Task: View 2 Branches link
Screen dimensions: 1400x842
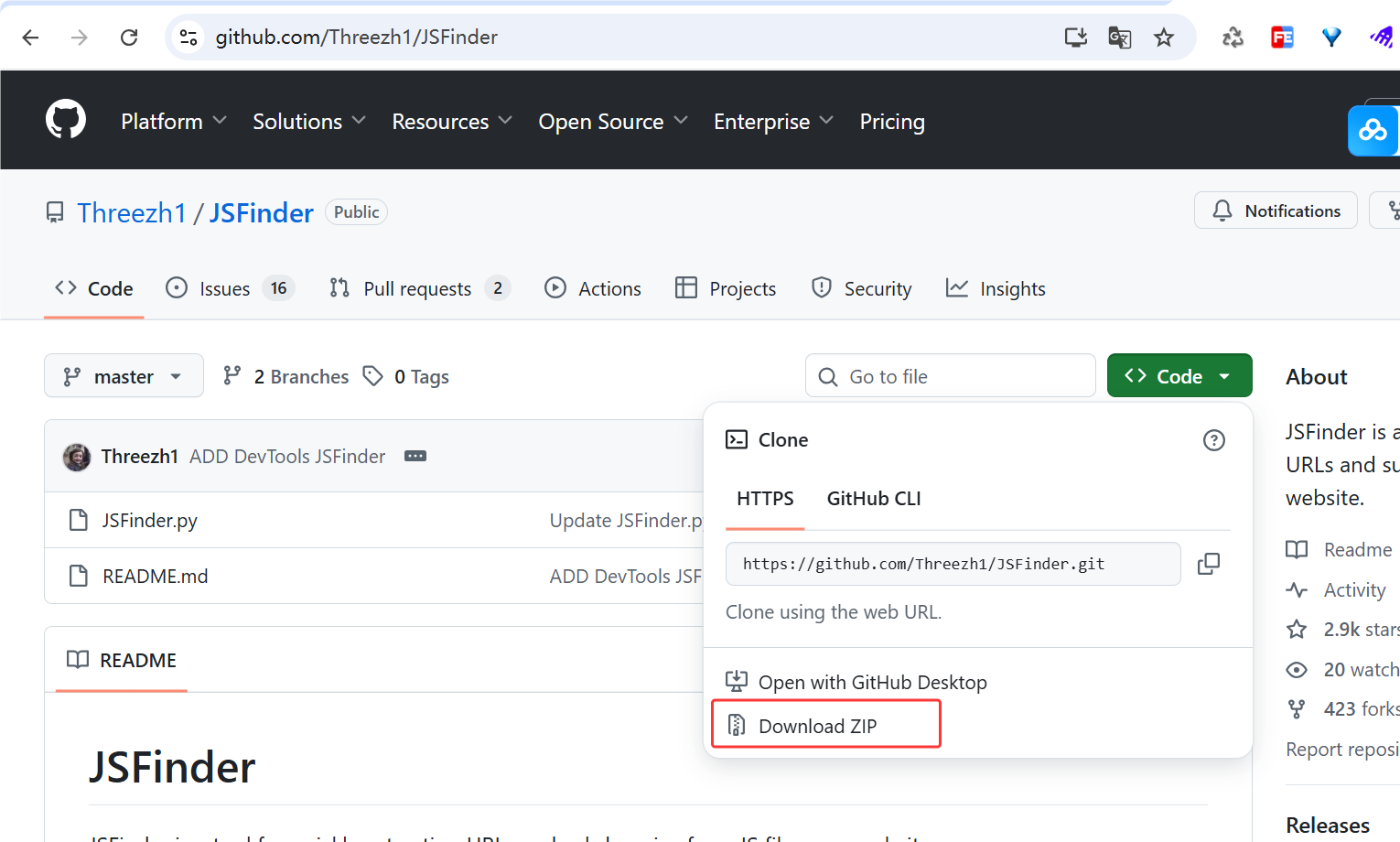Action: 286,376
